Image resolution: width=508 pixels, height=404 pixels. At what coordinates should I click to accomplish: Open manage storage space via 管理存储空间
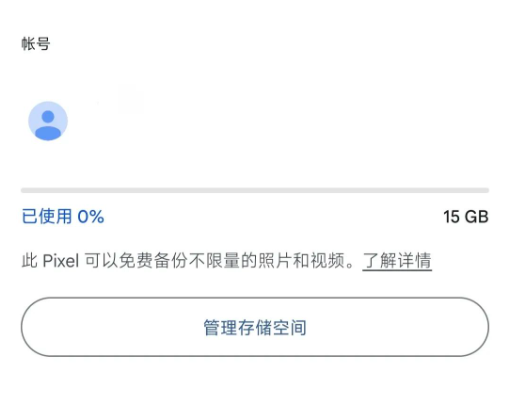(255, 327)
